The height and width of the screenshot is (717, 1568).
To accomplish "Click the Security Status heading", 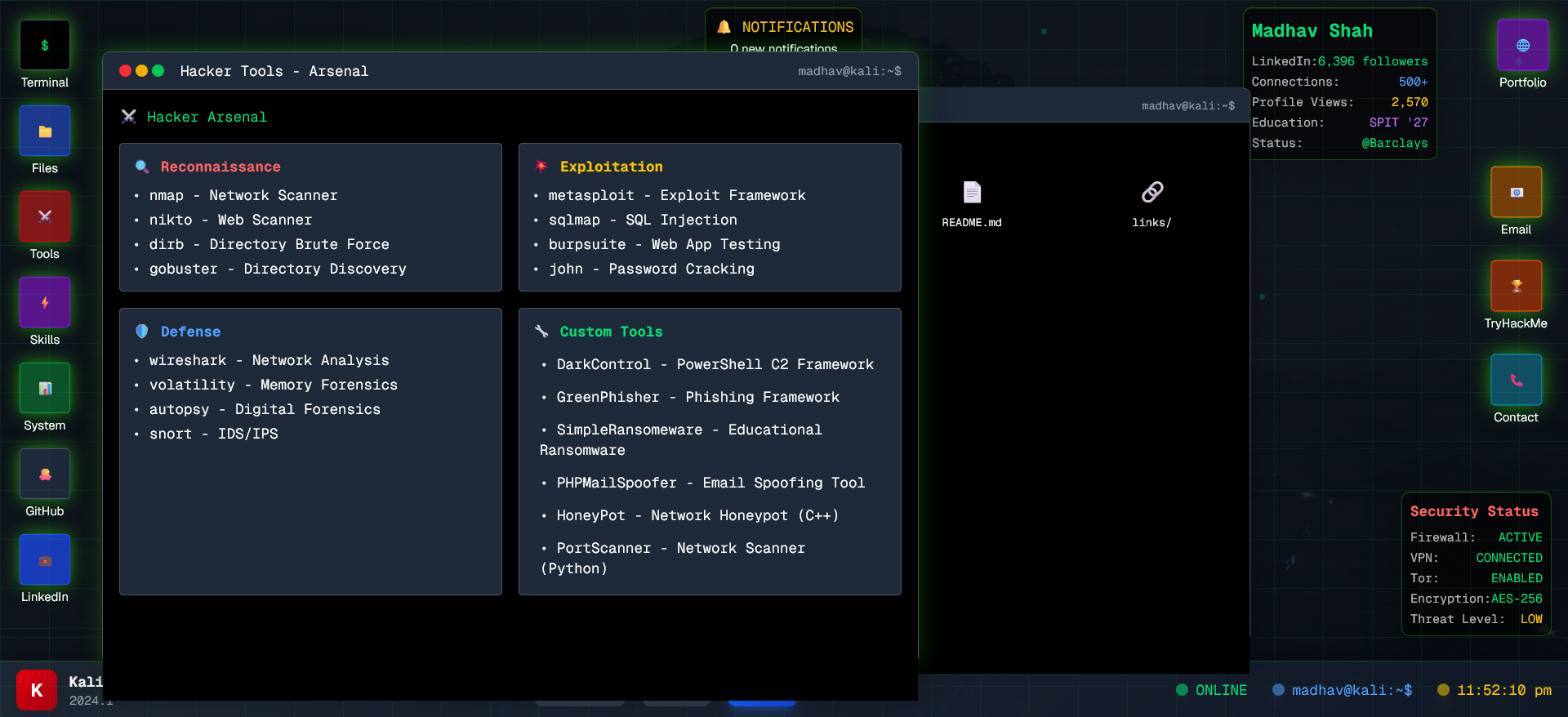I will [x=1474, y=511].
